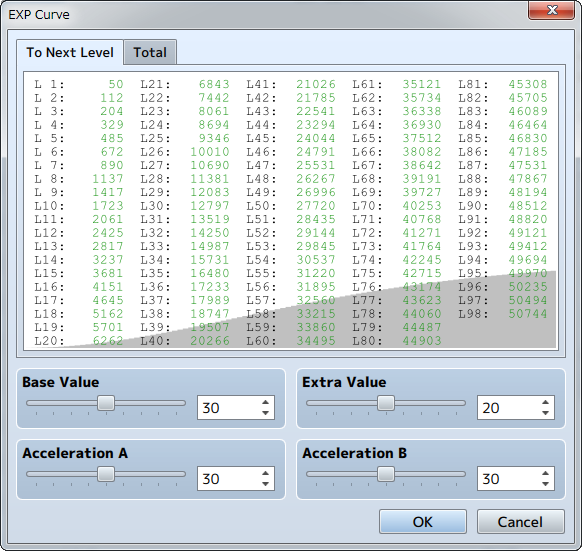Decrease Acceleration B with down arrow
Viewport: 582px width, 551px height.
tap(545, 484)
